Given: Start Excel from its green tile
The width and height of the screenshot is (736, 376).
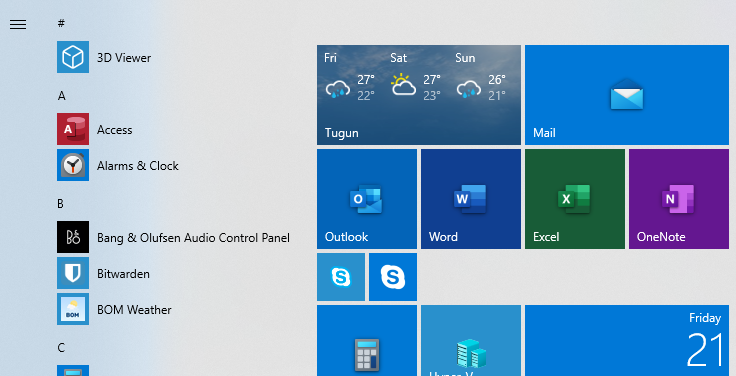Looking at the screenshot, I should (x=575, y=199).
